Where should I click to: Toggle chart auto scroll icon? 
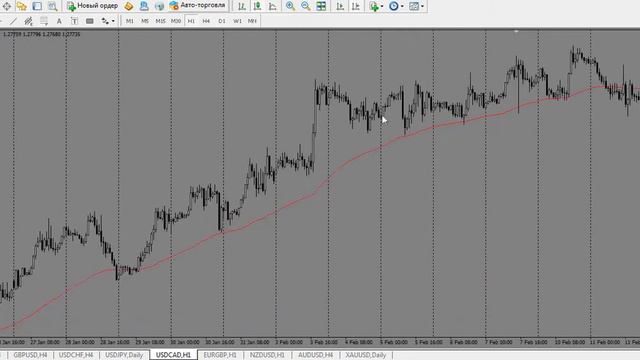click(340, 6)
